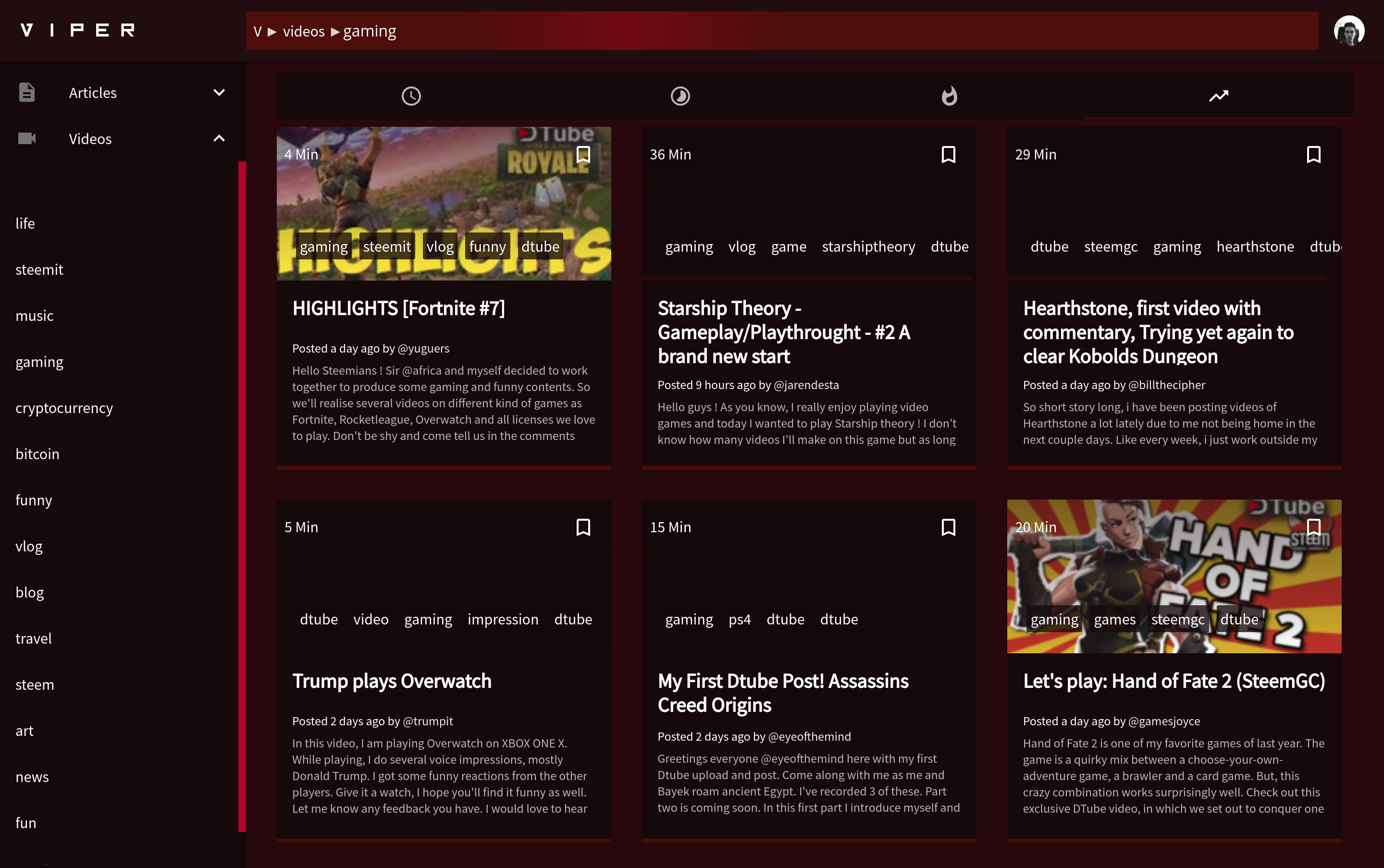Image resolution: width=1384 pixels, height=868 pixels.
Task: Select the bitcoin tag in sidebar
Action: (37, 454)
